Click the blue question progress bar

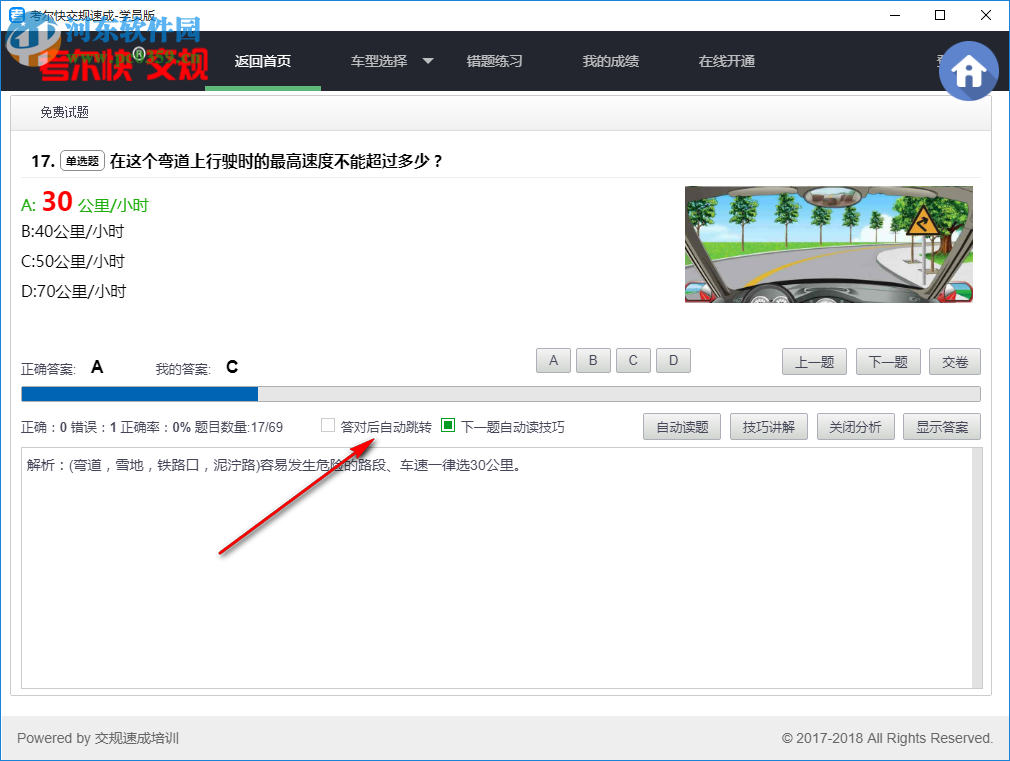point(139,394)
